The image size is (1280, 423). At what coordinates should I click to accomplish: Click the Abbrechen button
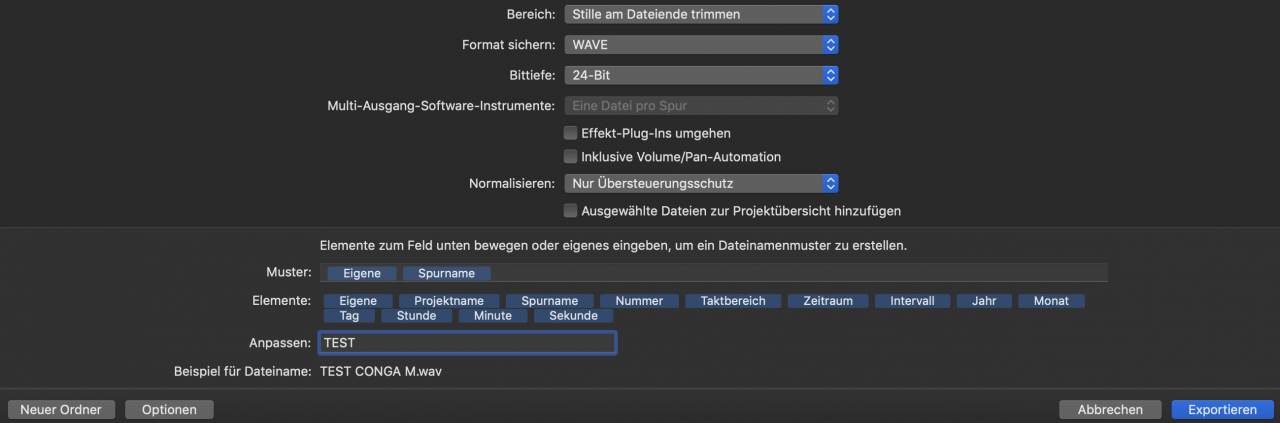pos(1110,409)
